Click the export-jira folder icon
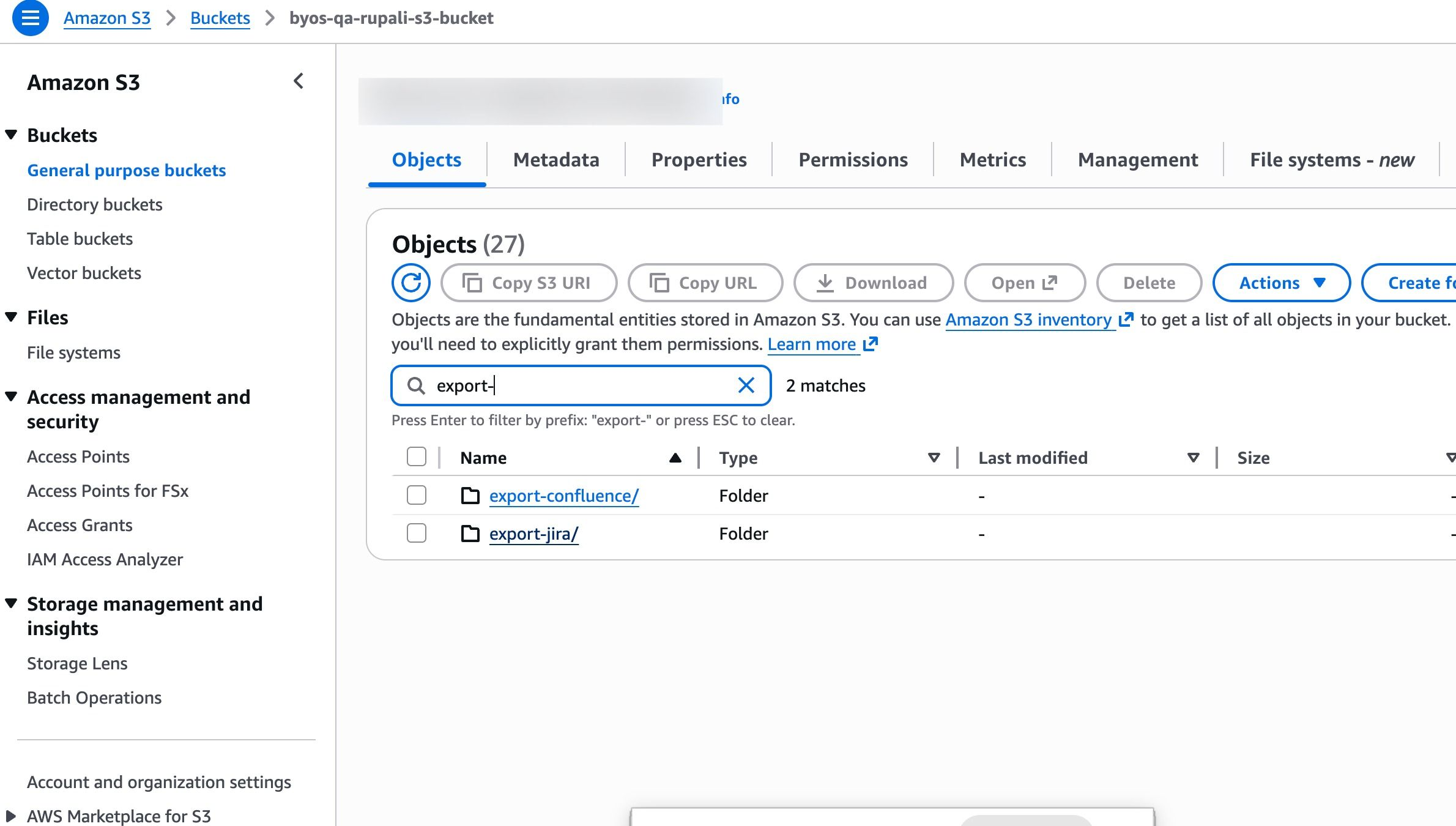Image resolution: width=1456 pixels, height=826 pixels. point(470,534)
